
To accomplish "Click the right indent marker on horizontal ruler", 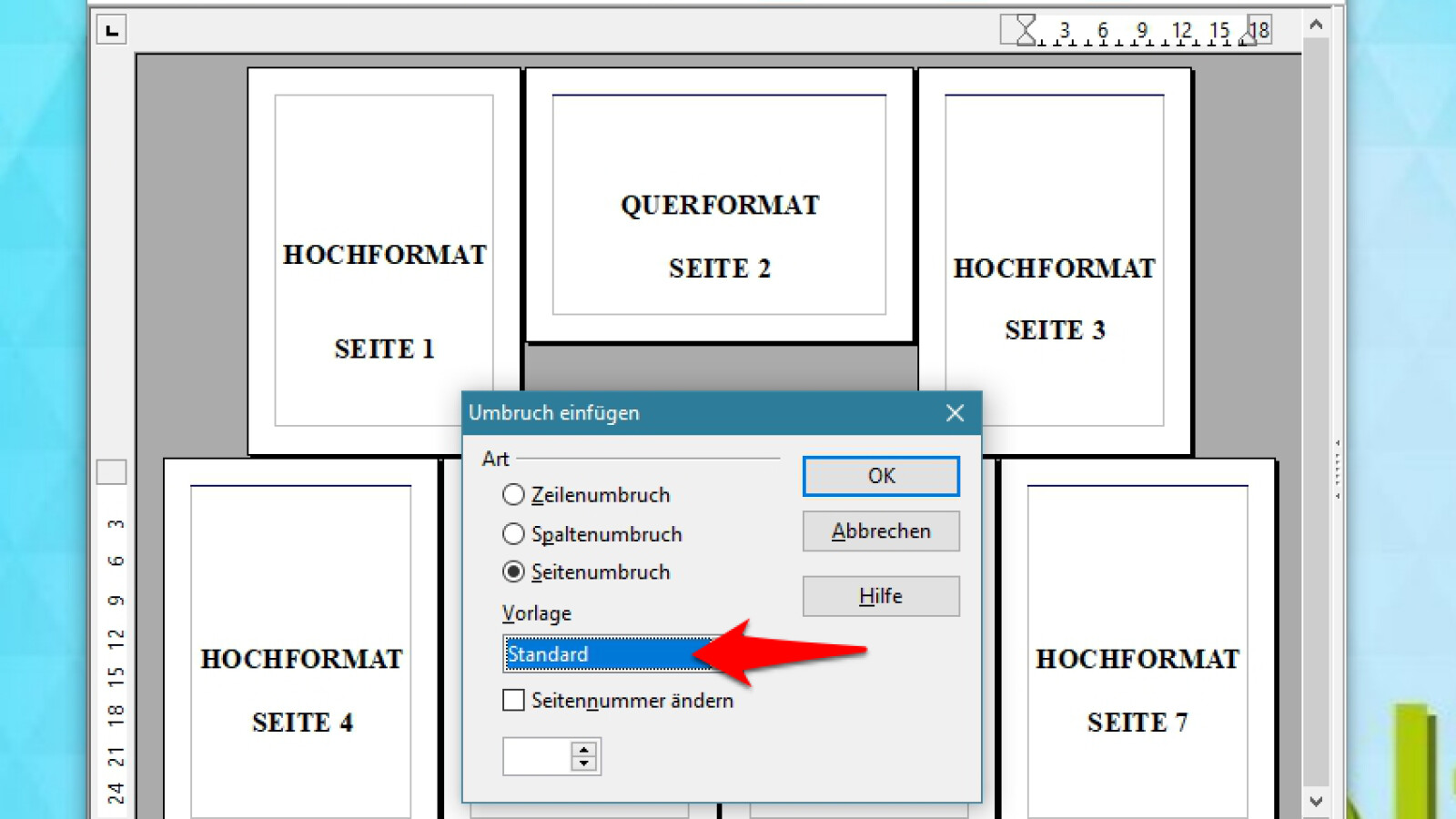I will (x=1249, y=36).
